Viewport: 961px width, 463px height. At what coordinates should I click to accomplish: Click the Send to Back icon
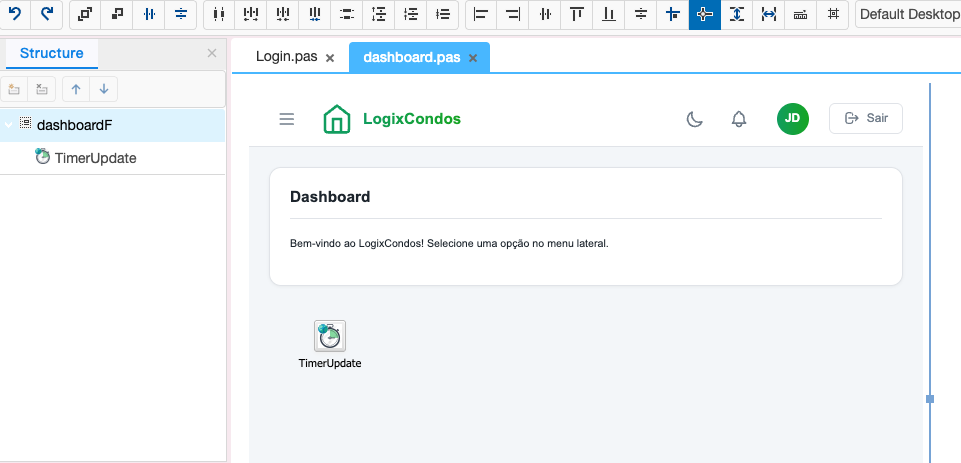[117, 14]
